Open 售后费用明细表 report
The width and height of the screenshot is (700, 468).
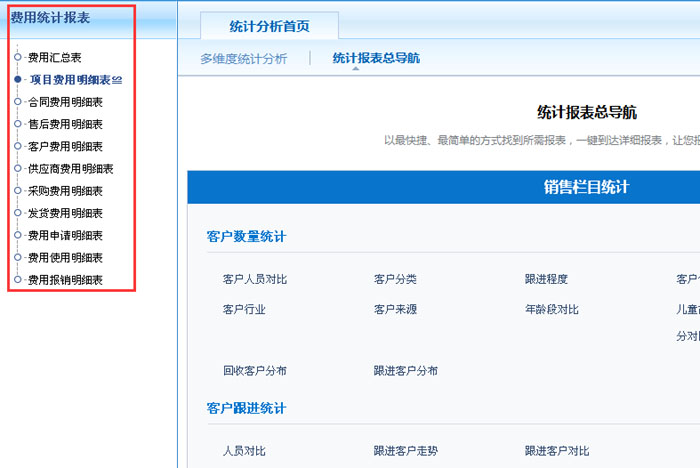pos(65,124)
